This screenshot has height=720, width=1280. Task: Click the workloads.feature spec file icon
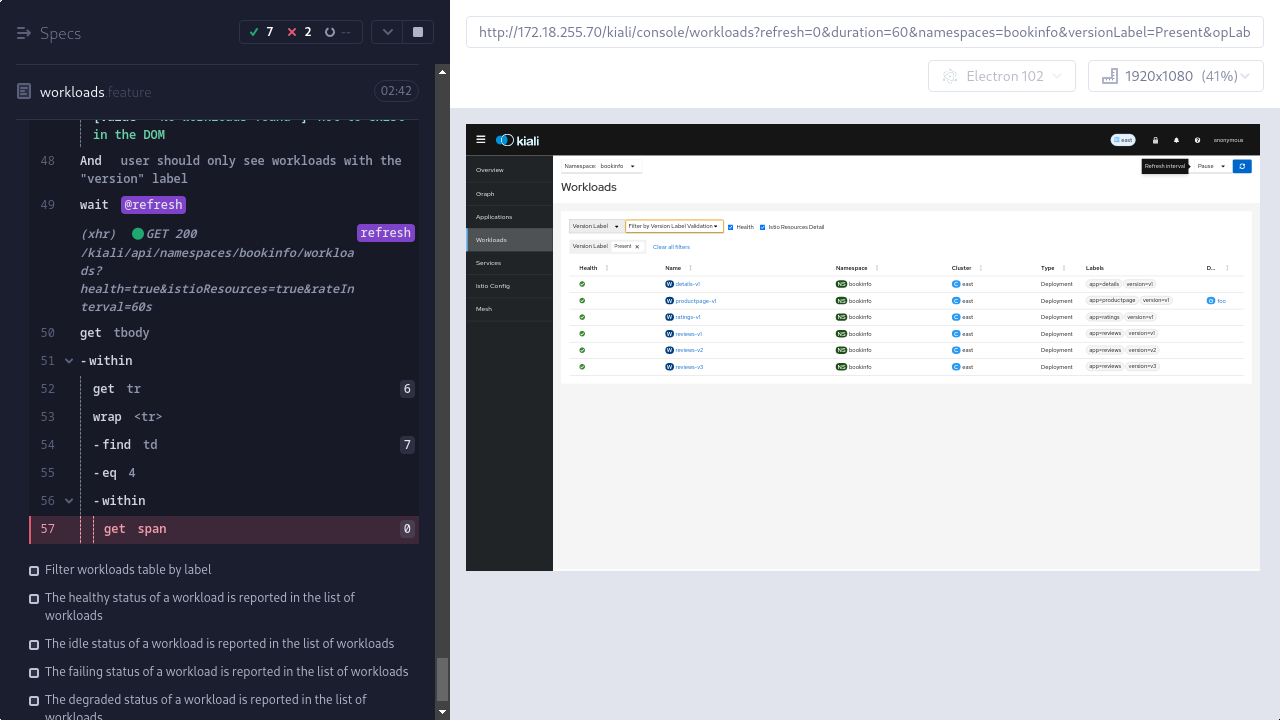click(x=25, y=91)
